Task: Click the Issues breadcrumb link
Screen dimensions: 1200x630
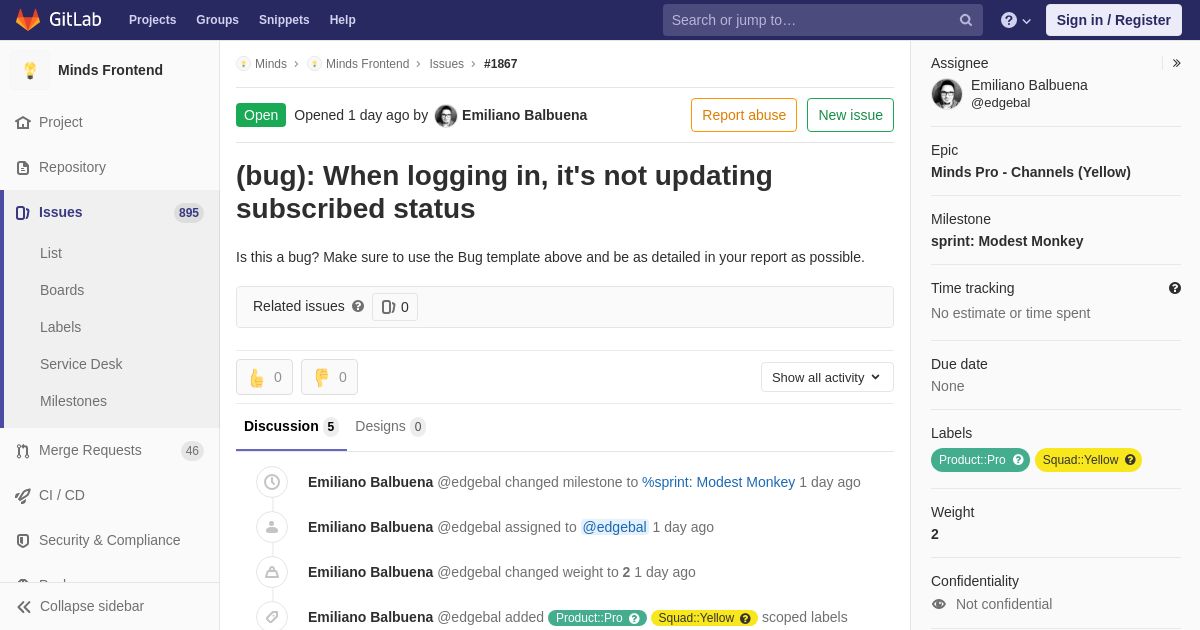Action: pos(446,64)
